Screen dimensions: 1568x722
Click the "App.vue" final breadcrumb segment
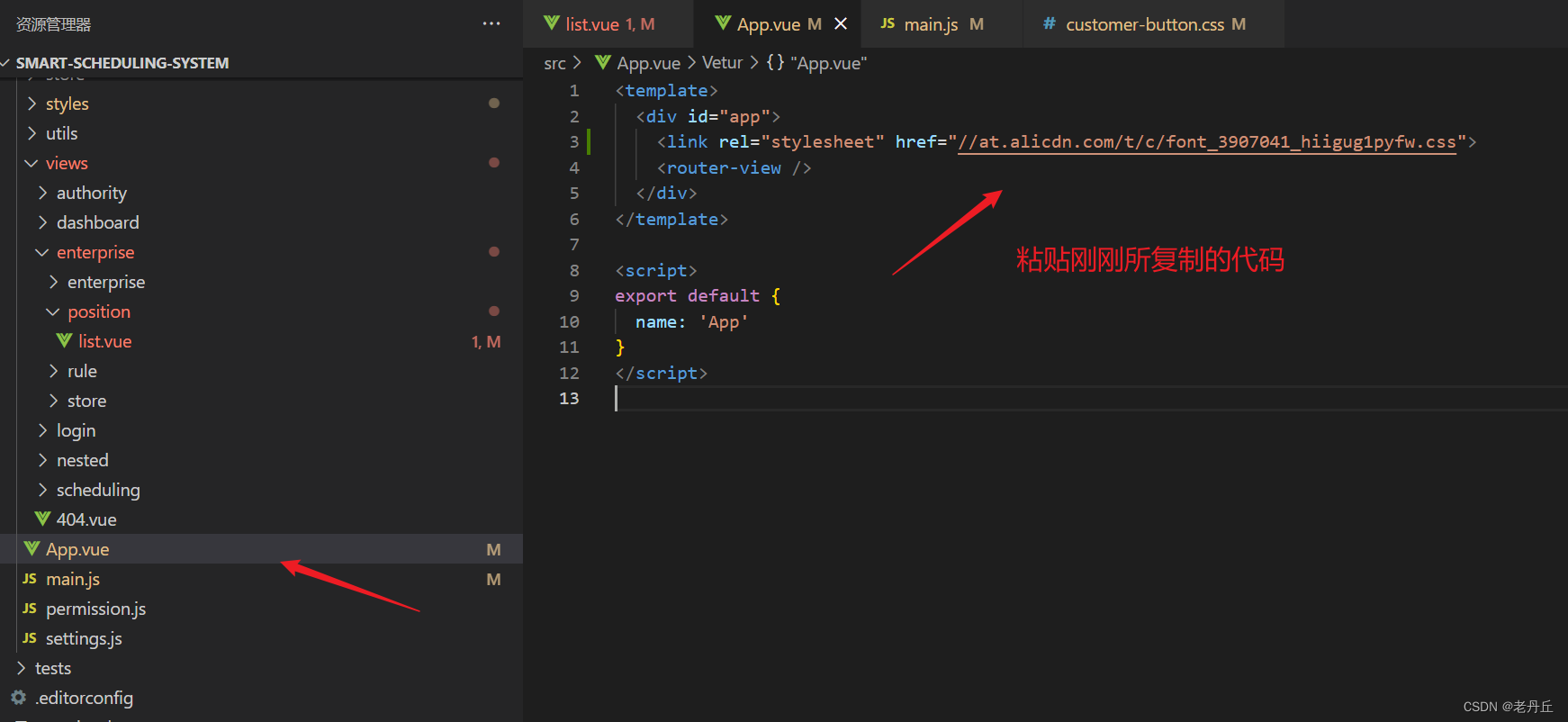click(828, 63)
